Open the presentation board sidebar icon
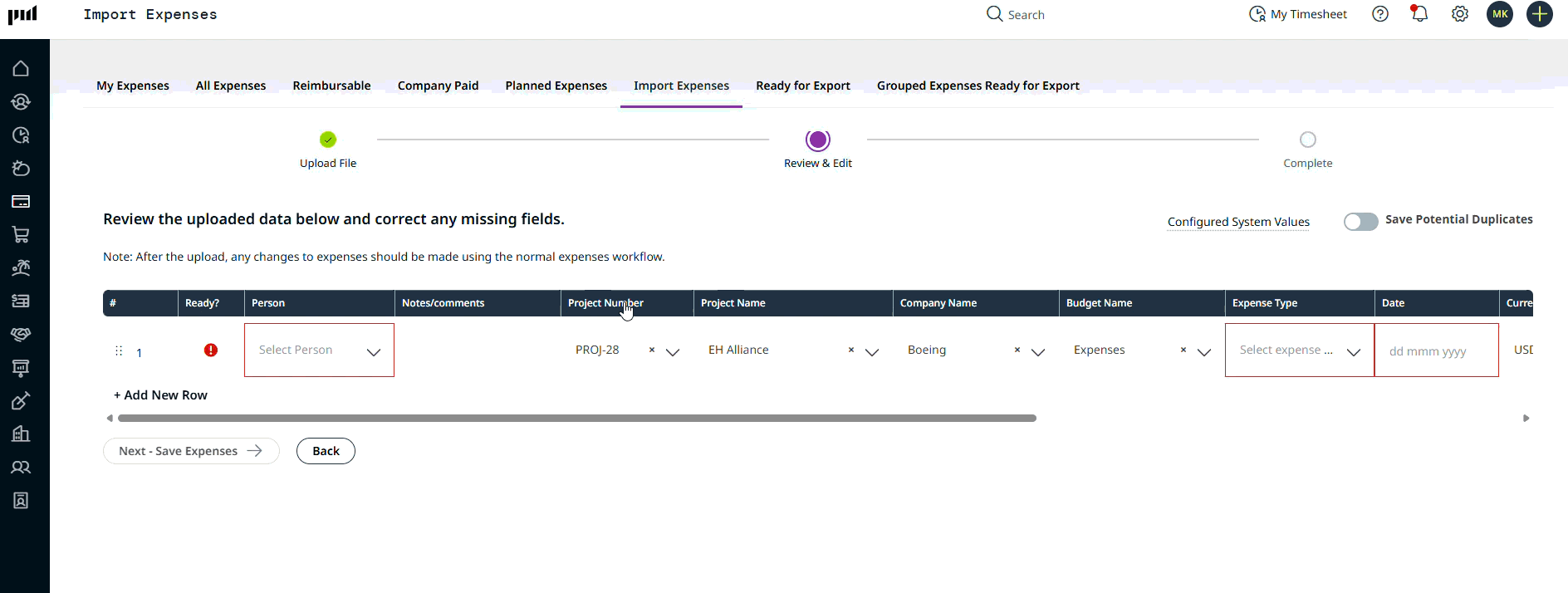1568x593 pixels. pos(21,368)
